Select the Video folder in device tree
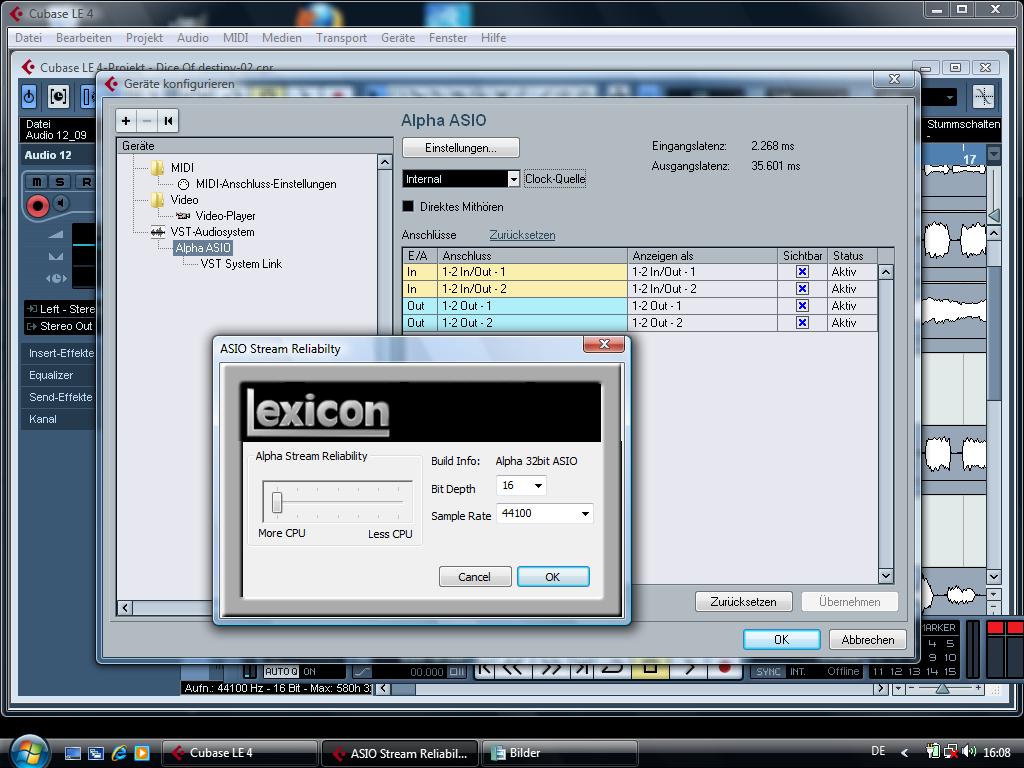This screenshot has height=768, width=1024. tap(184, 200)
